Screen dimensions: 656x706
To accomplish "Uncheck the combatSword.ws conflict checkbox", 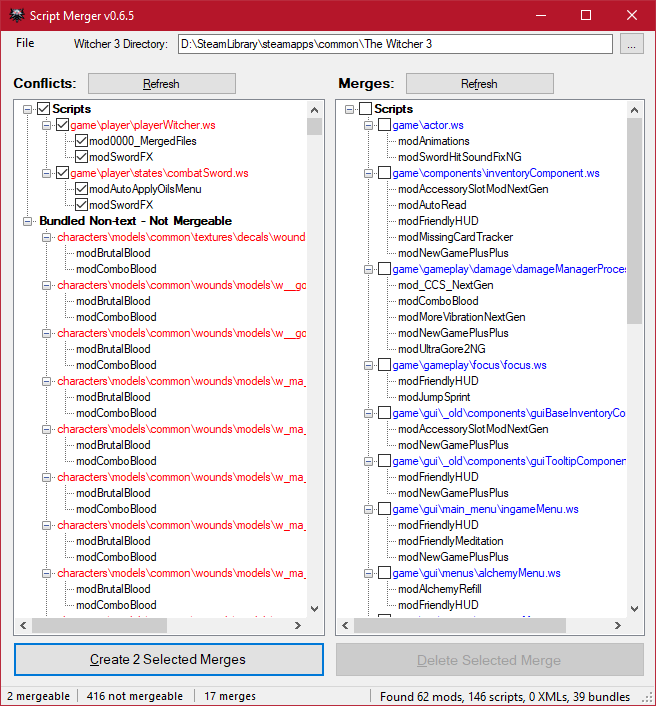I will 63,173.
